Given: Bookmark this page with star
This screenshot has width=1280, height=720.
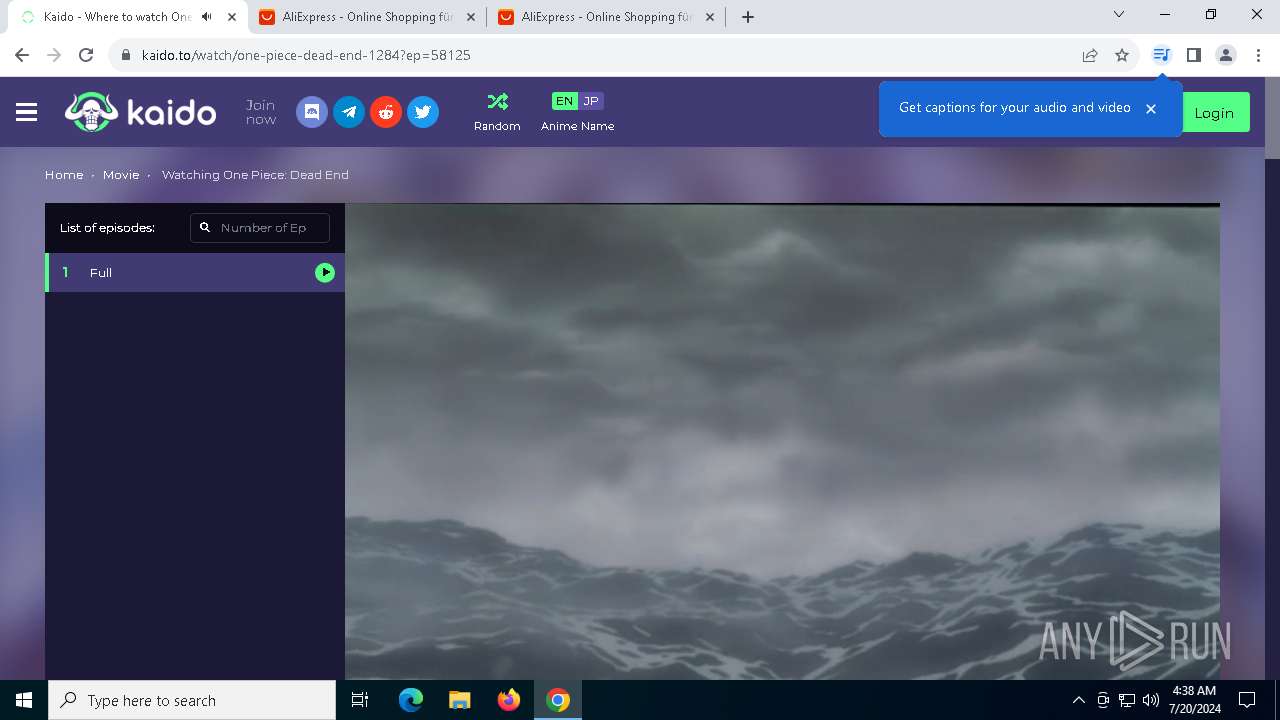Looking at the screenshot, I should pos(1122,55).
